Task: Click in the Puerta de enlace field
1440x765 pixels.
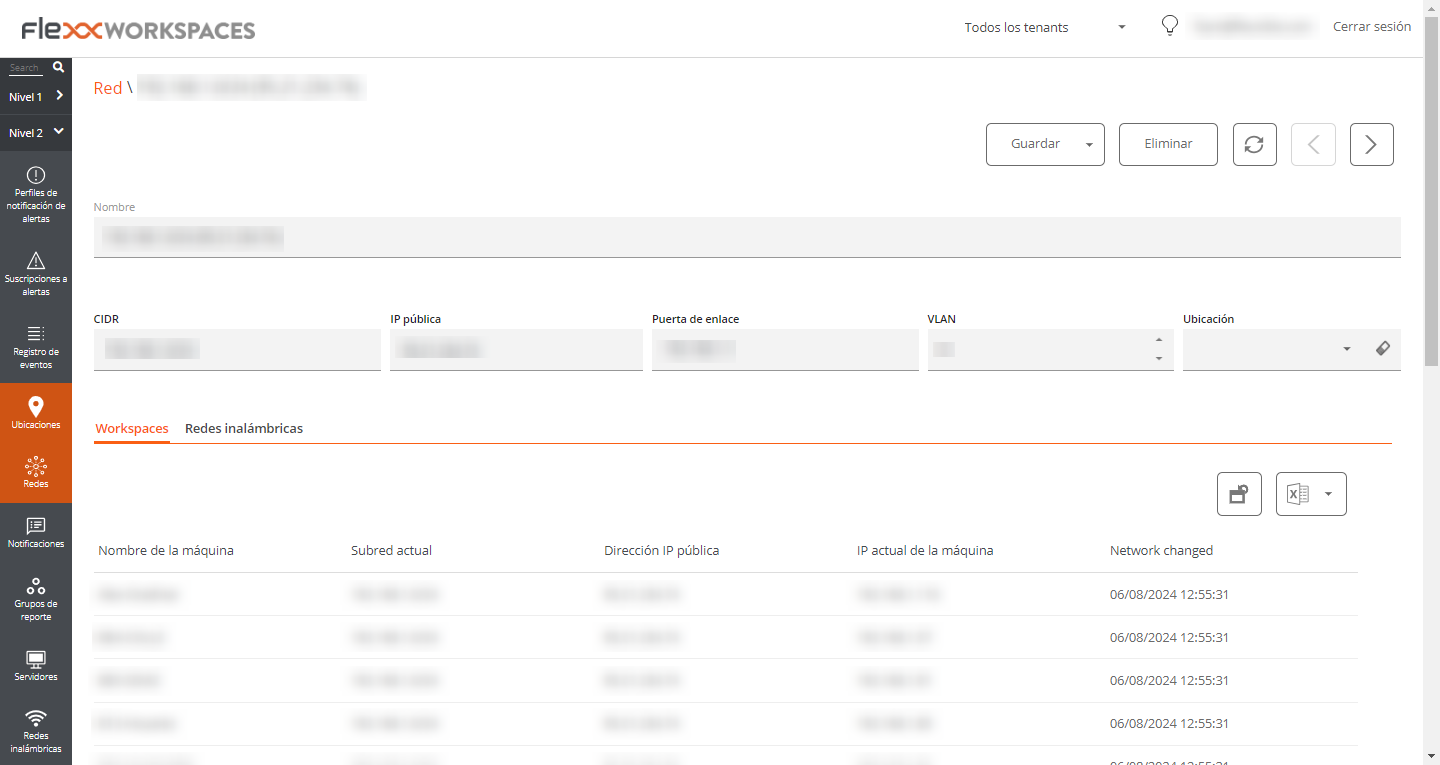Action: [785, 349]
